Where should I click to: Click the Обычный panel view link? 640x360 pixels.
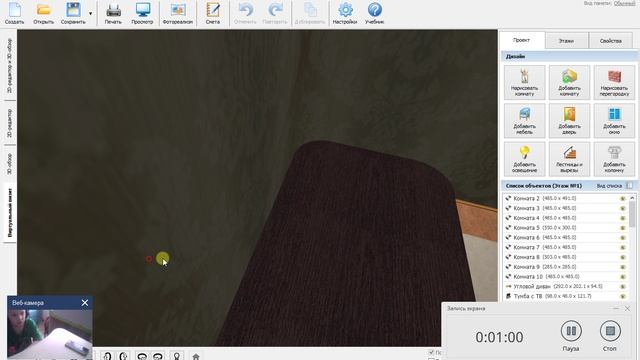click(x=624, y=3)
